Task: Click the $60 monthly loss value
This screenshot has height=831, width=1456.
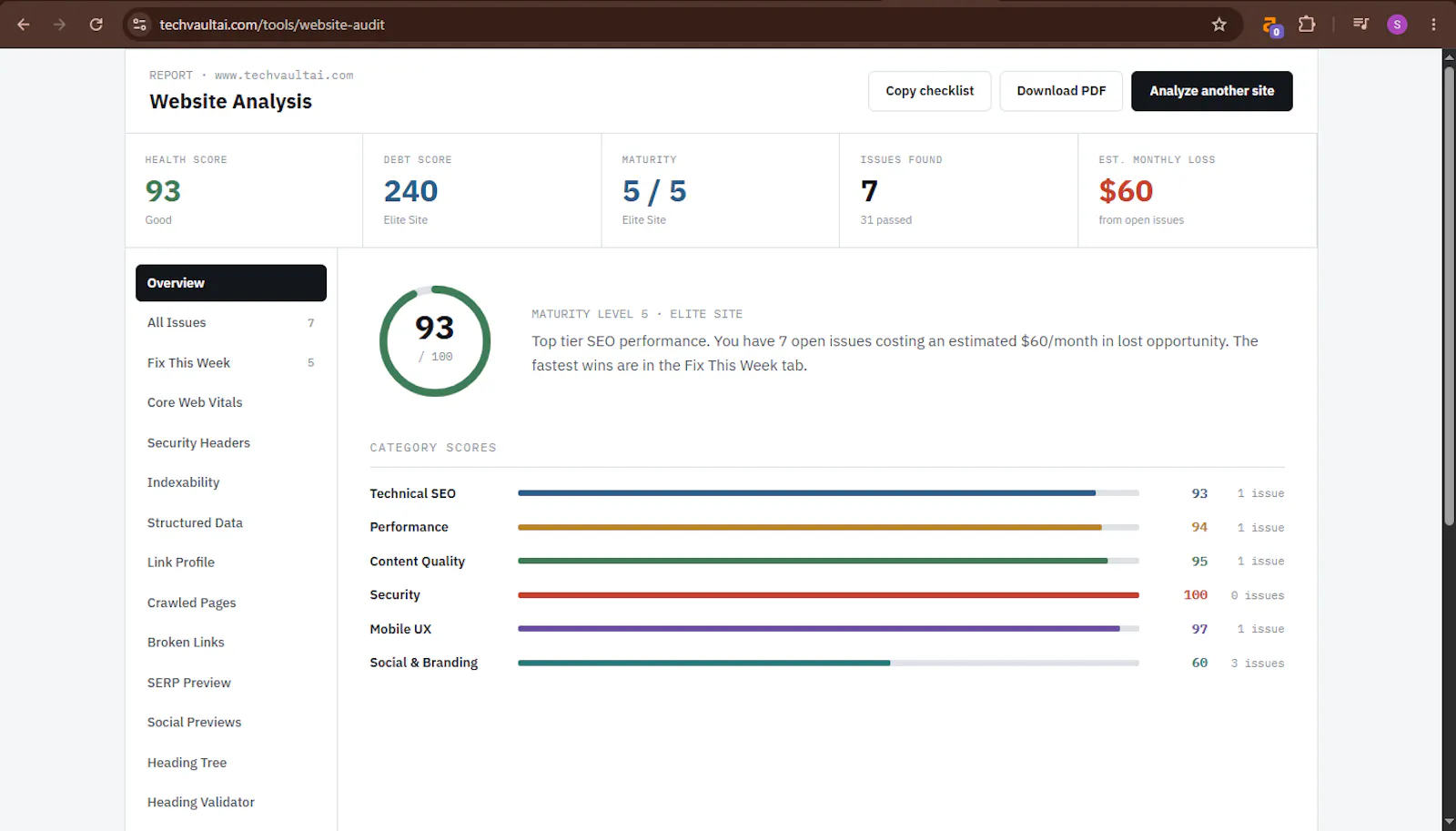Action: click(x=1126, y=191)
